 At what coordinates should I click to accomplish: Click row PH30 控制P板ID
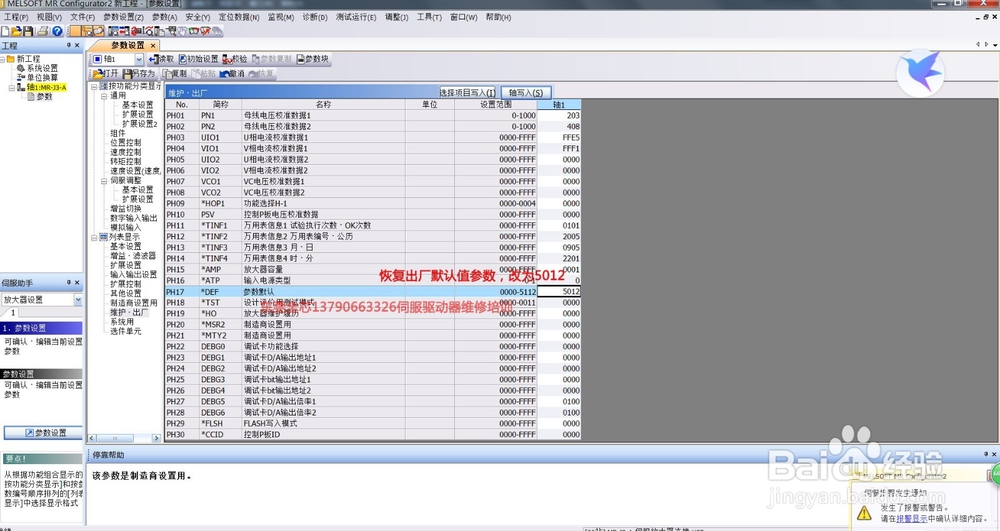(372, 434)
